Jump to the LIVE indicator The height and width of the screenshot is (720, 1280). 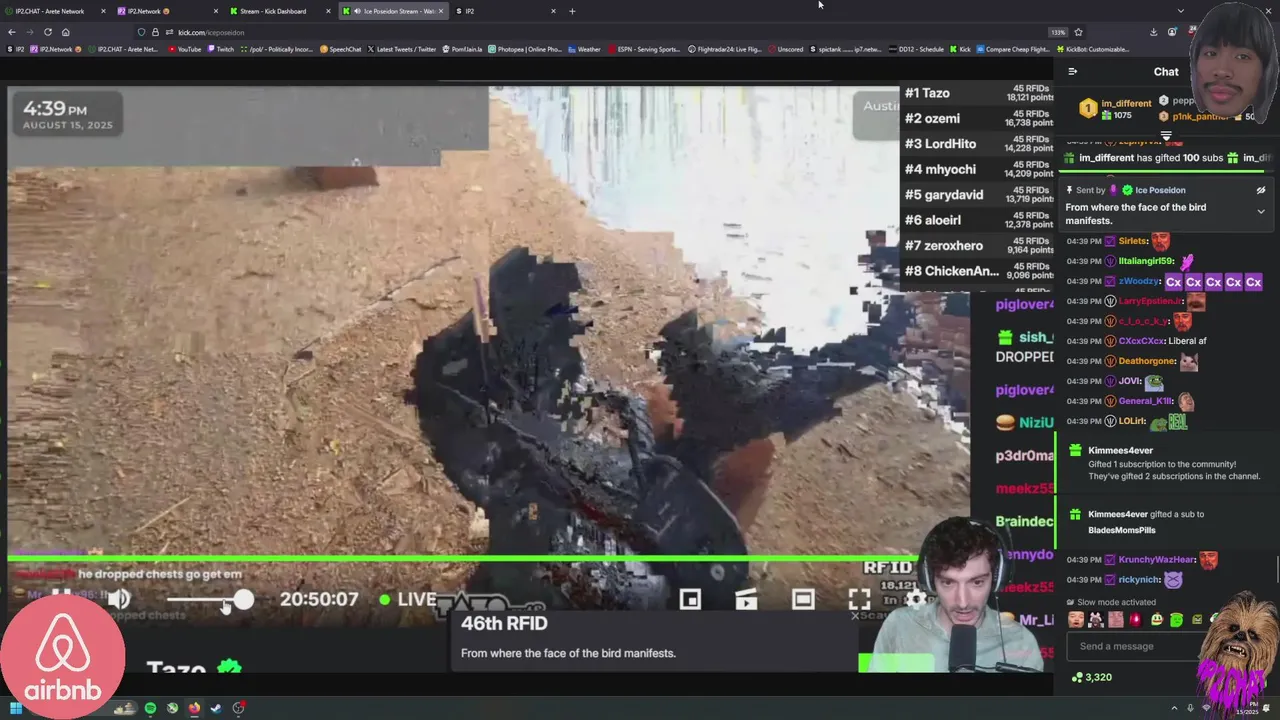click(408, 599)
